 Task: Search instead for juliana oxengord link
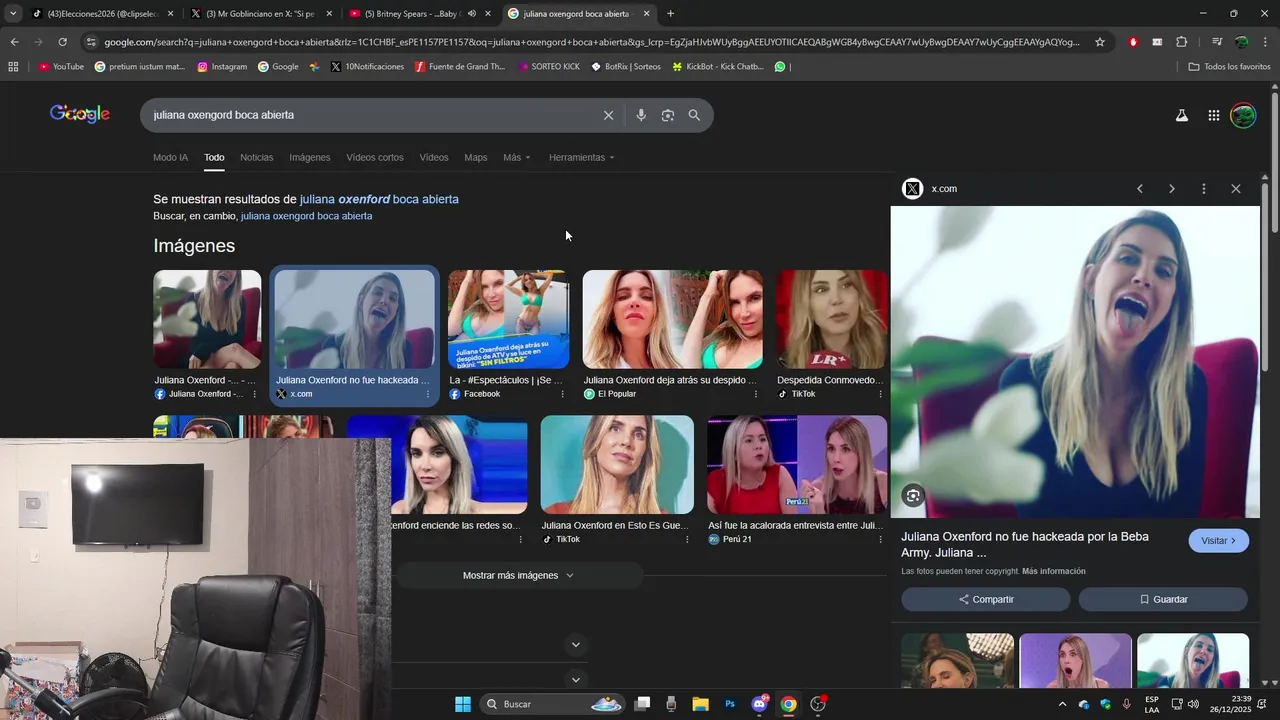306,216
